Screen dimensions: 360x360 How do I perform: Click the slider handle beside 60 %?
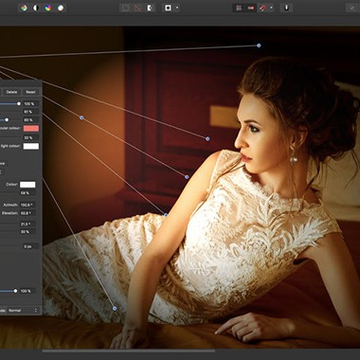[7, 120]
